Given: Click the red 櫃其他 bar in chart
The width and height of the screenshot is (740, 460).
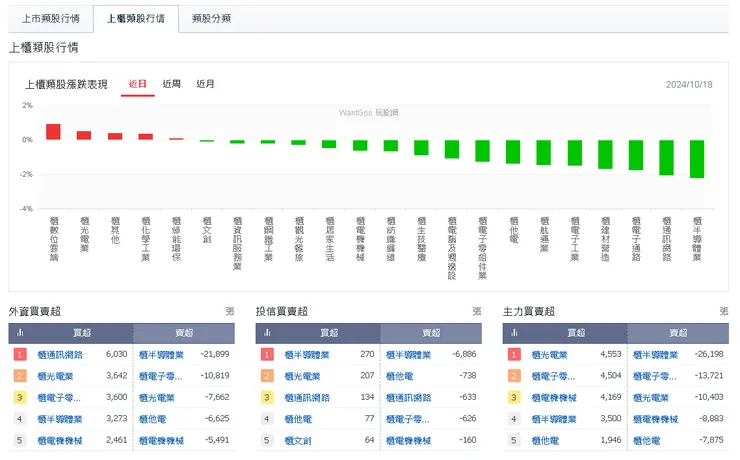Looking at the screenshot, I should (115, 136).
